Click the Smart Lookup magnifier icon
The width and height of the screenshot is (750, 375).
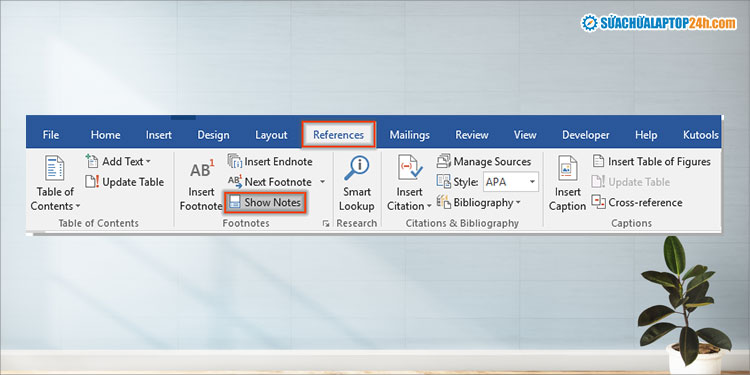click(x=356, y=168)
